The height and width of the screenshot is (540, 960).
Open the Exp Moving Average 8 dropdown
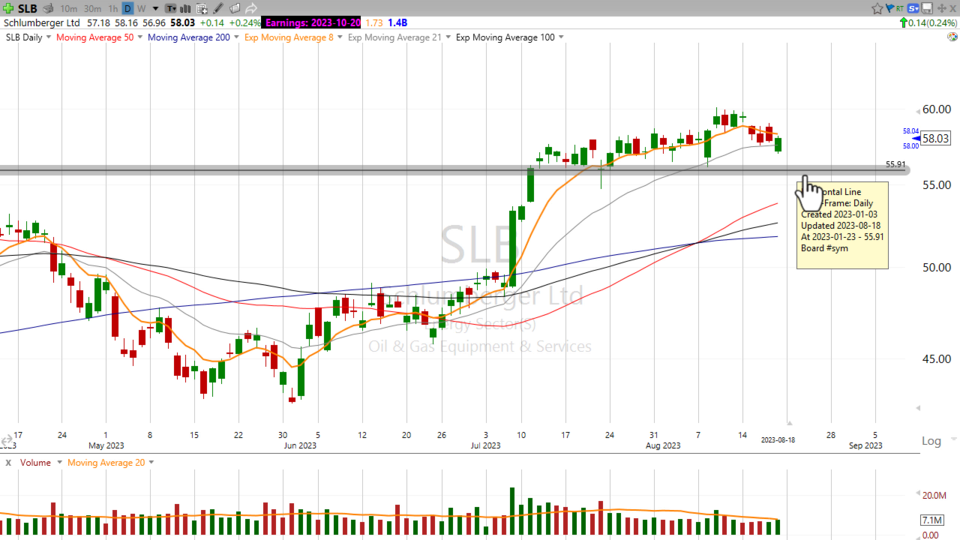pyautogui.click(x=340, y=37)
